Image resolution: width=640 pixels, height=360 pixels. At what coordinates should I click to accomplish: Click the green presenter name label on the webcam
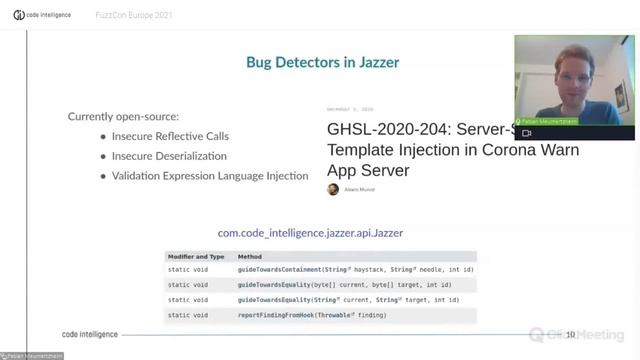547,121
